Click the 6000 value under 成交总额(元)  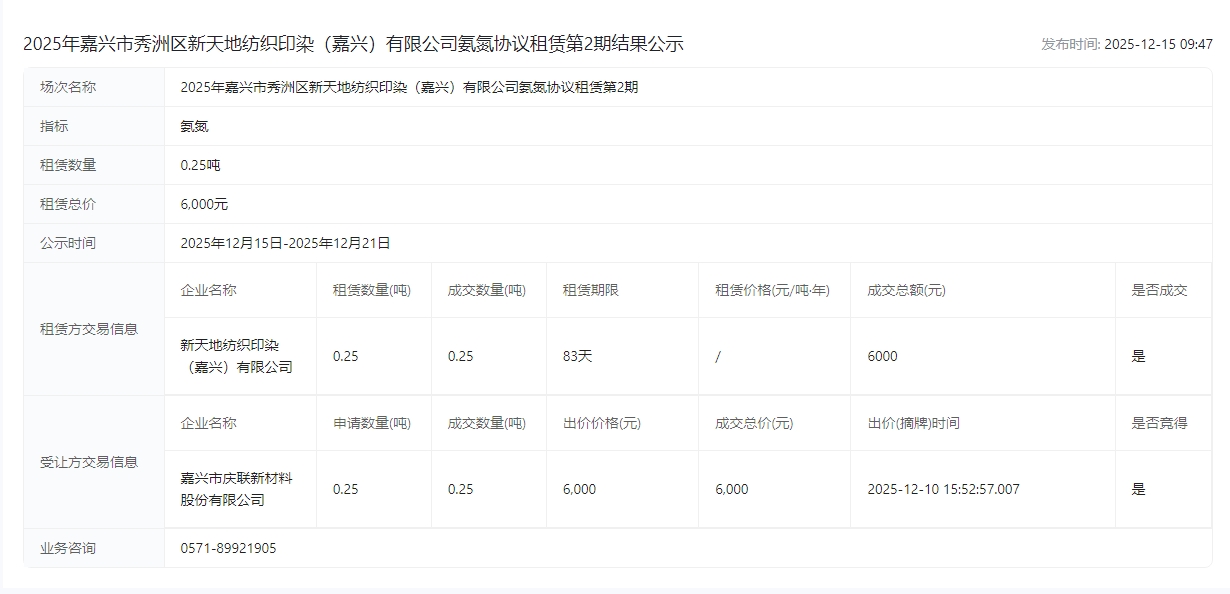click(882, 356)
